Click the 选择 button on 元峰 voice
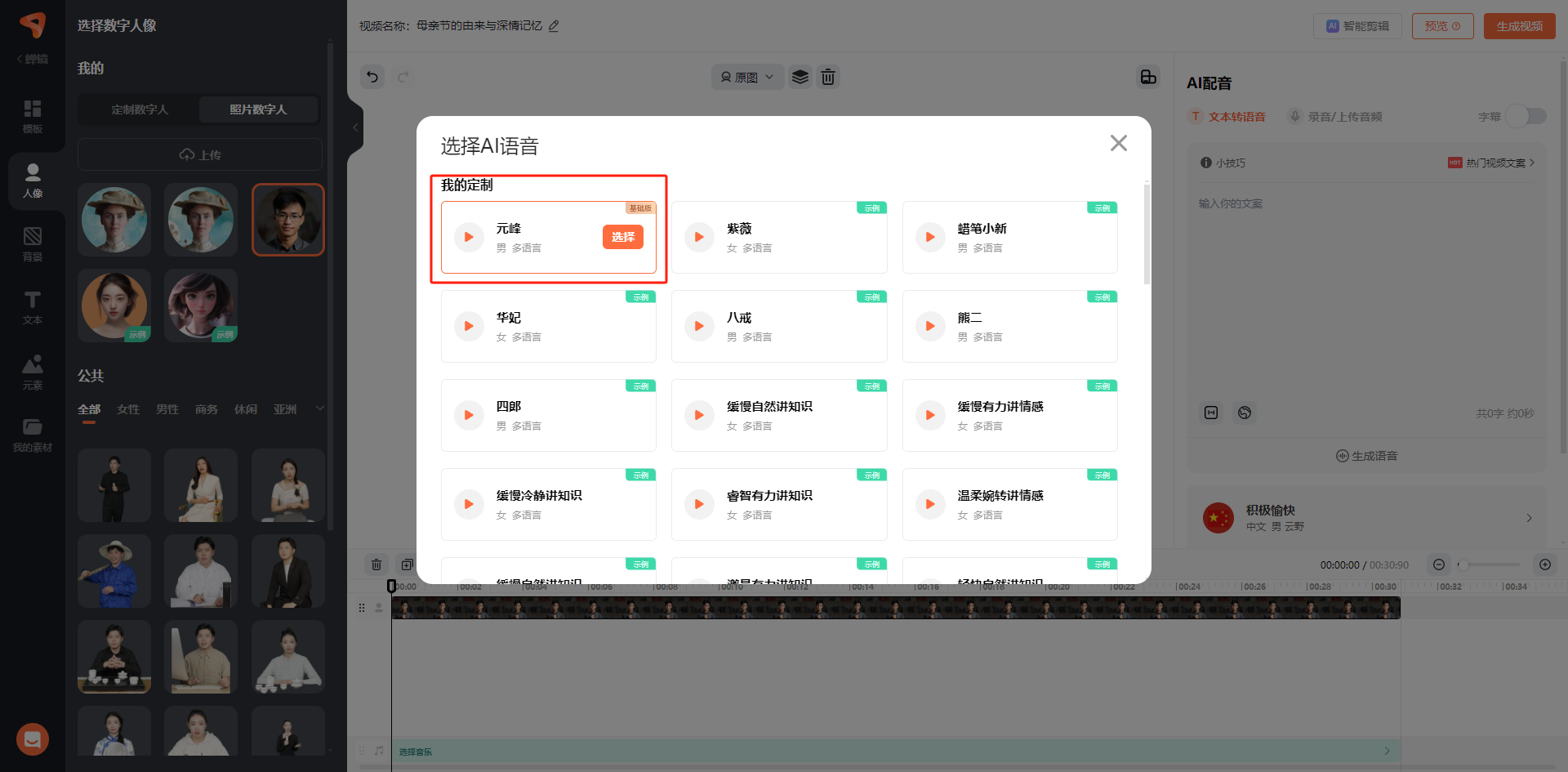The width and height of the screenshot is (1568, 772). [623, 237]
